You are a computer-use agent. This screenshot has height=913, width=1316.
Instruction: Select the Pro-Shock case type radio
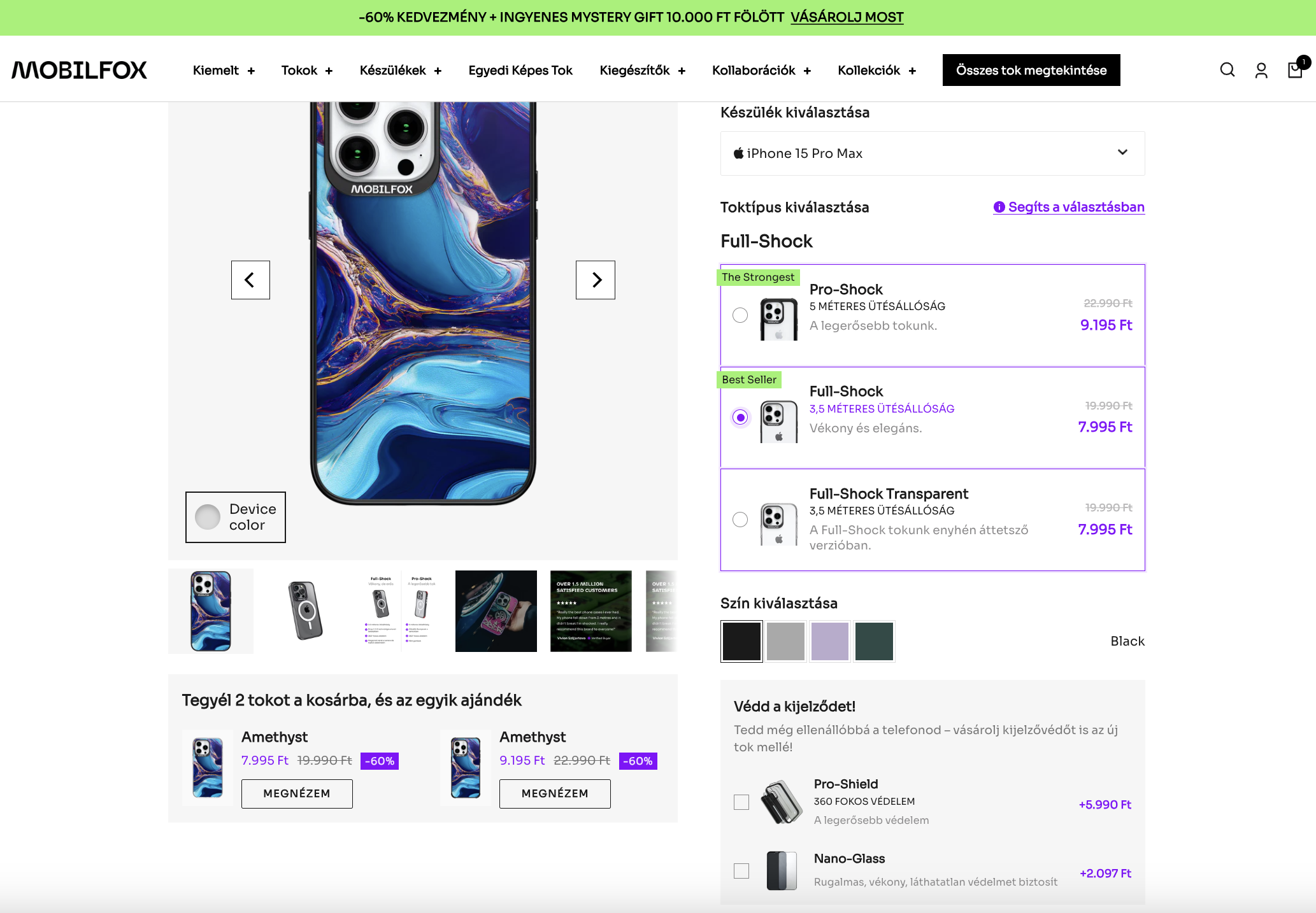740,315
